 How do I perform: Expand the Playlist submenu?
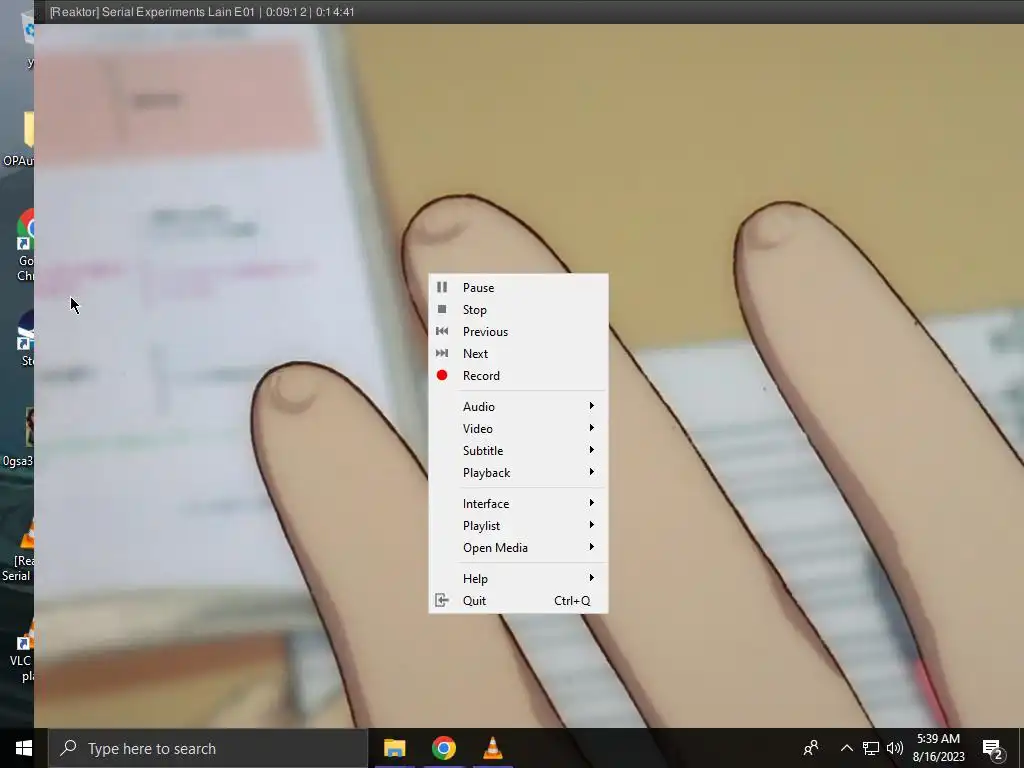point(519,526)
